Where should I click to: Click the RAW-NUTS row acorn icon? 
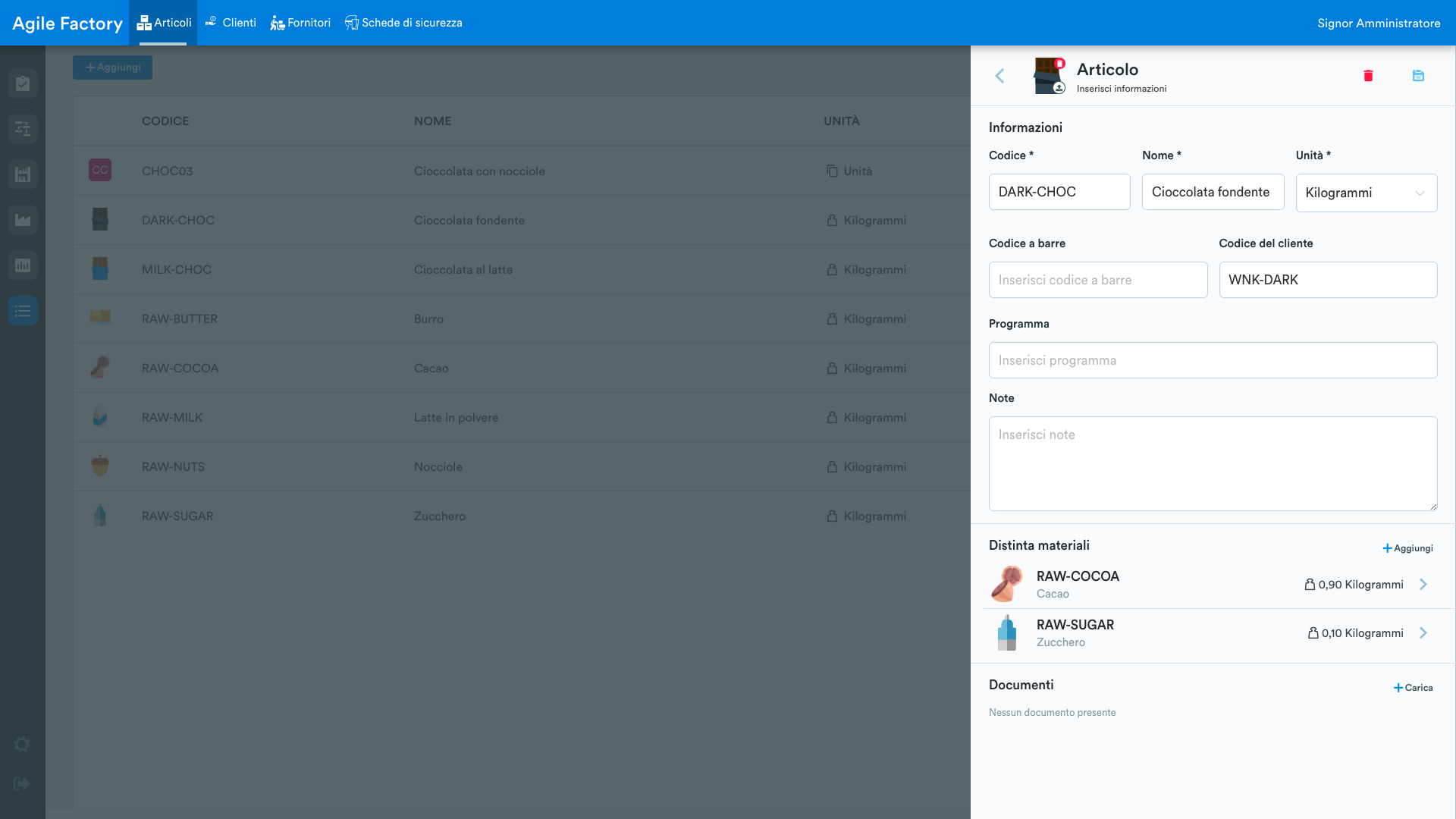100,466
